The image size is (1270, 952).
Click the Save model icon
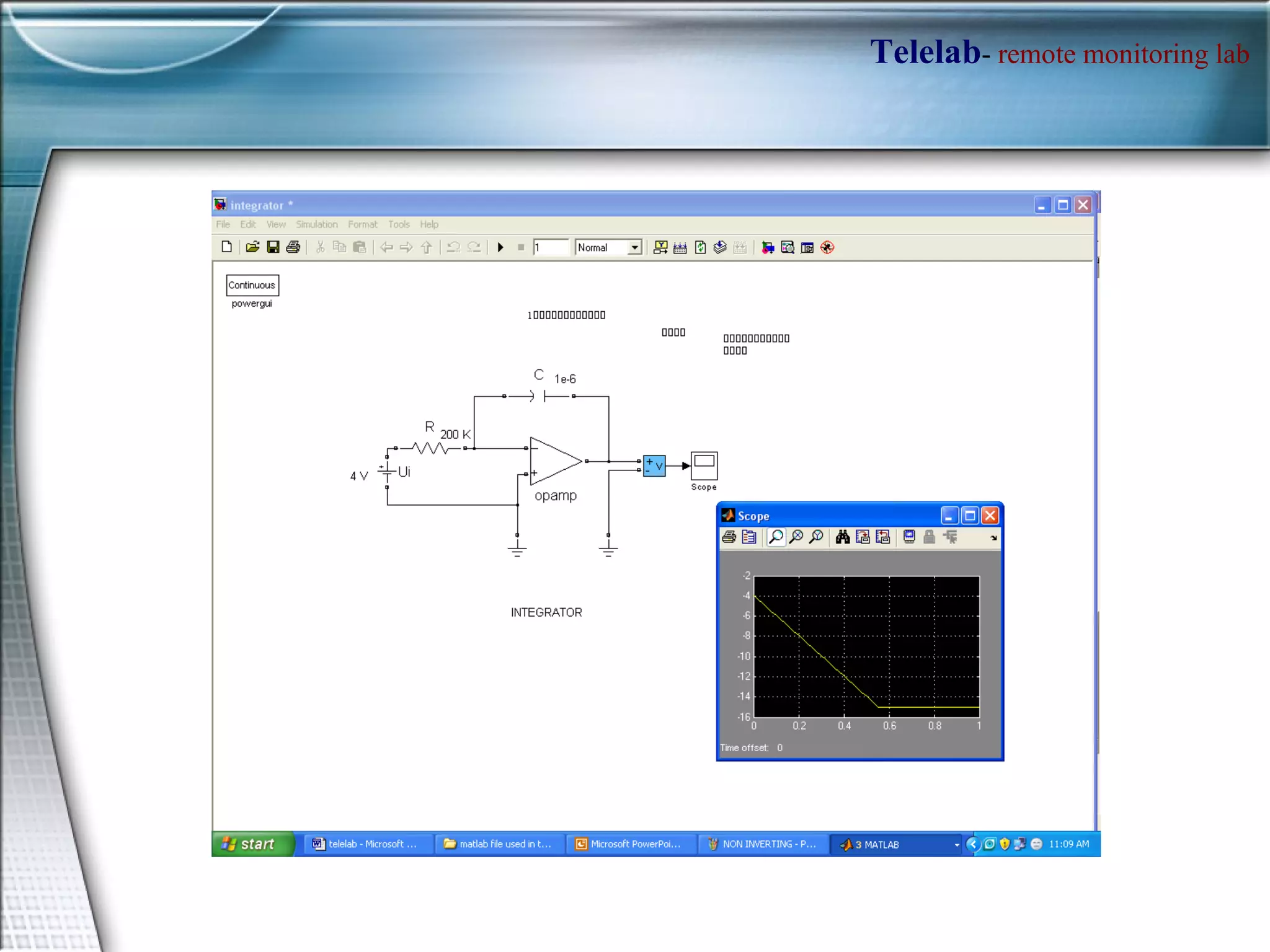coord(273,247)
